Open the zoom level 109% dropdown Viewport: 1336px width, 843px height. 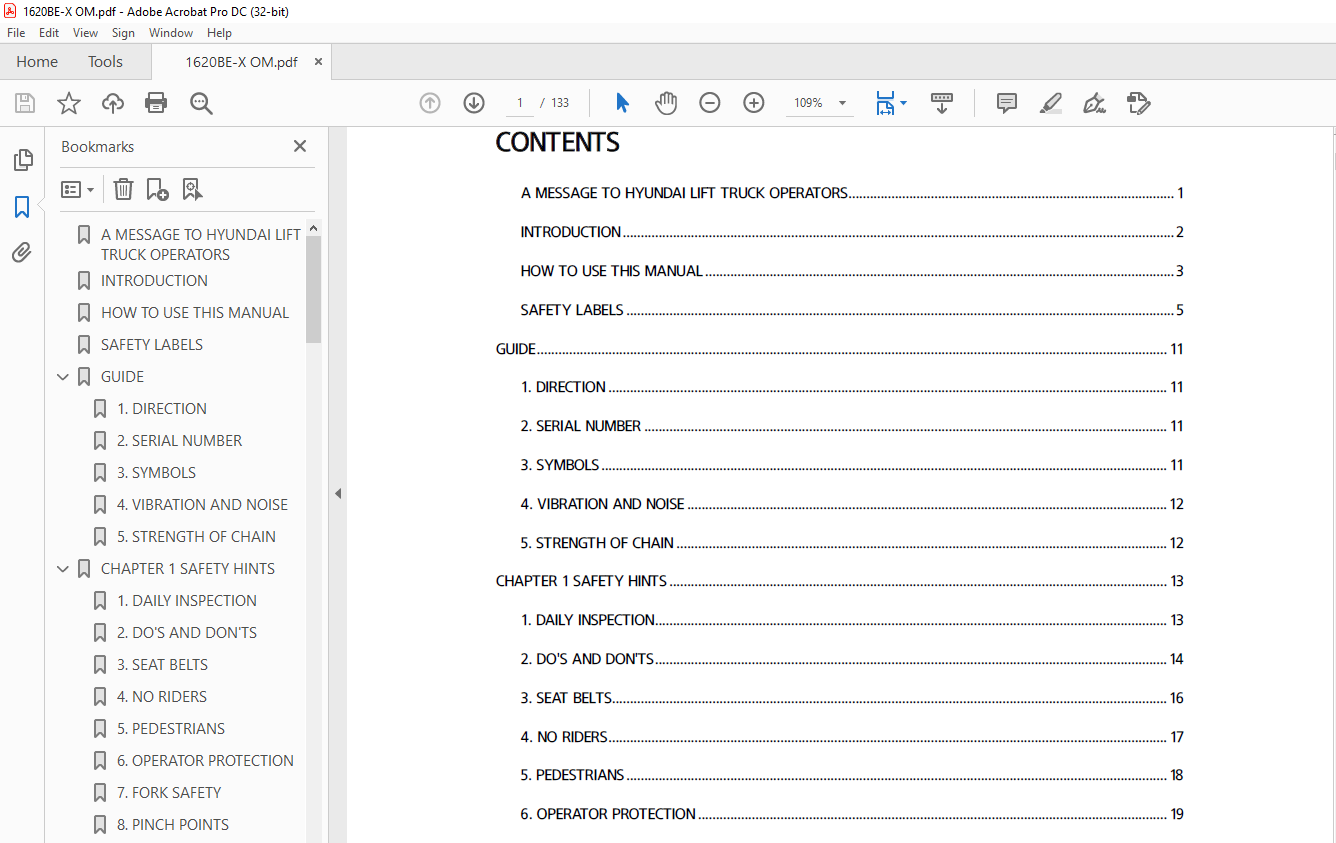tap(842, 103)
